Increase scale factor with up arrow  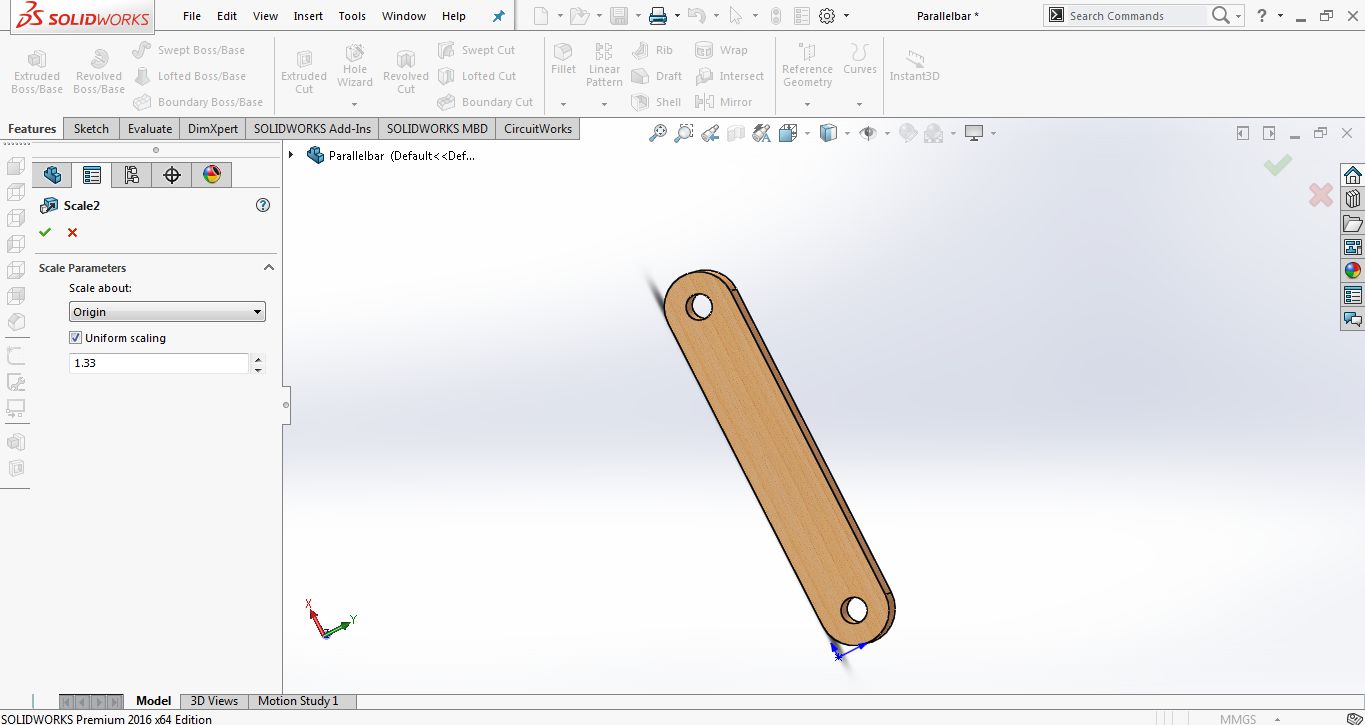(258, 359)
